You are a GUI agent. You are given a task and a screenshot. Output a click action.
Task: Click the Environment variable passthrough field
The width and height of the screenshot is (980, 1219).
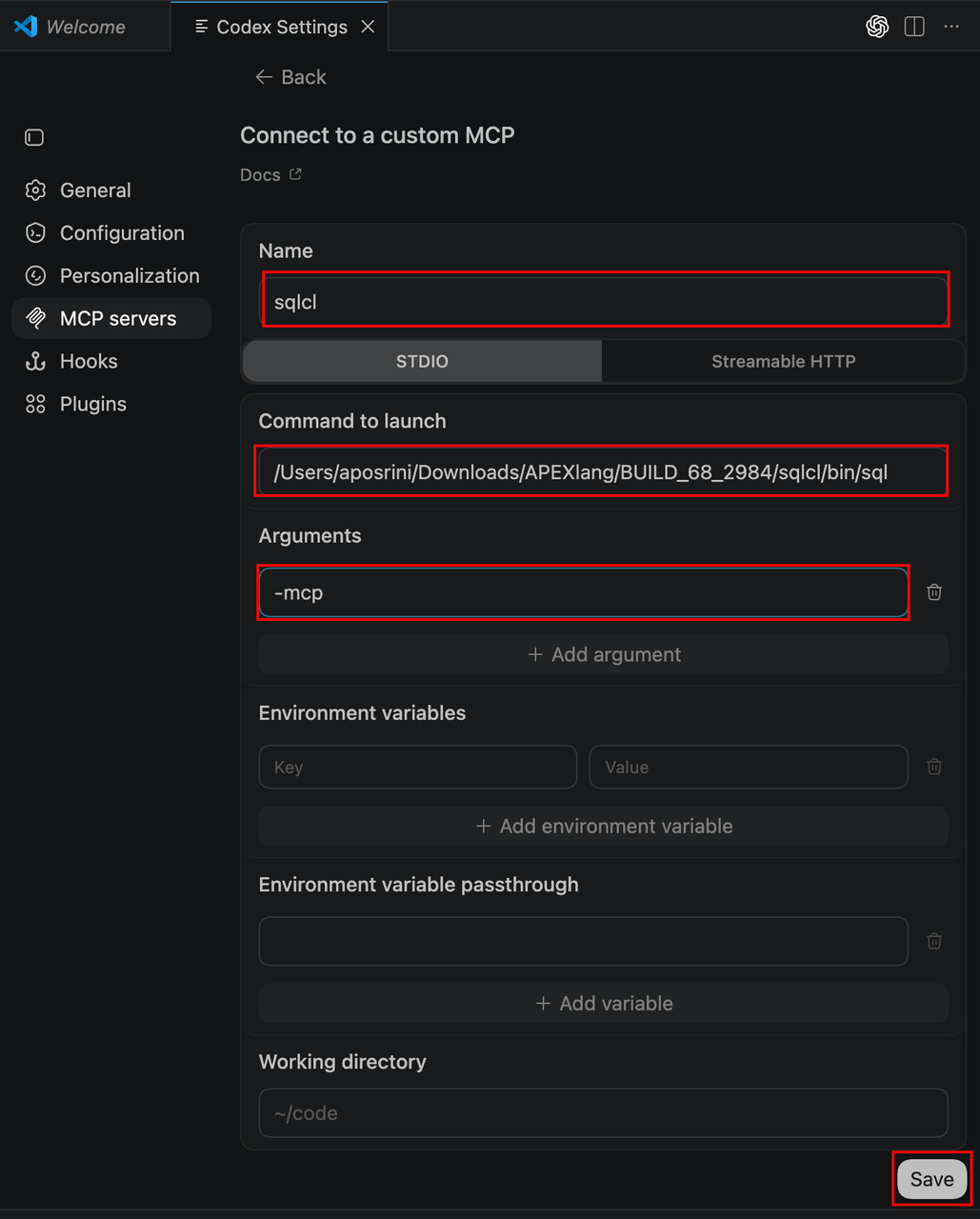point(584,941)
